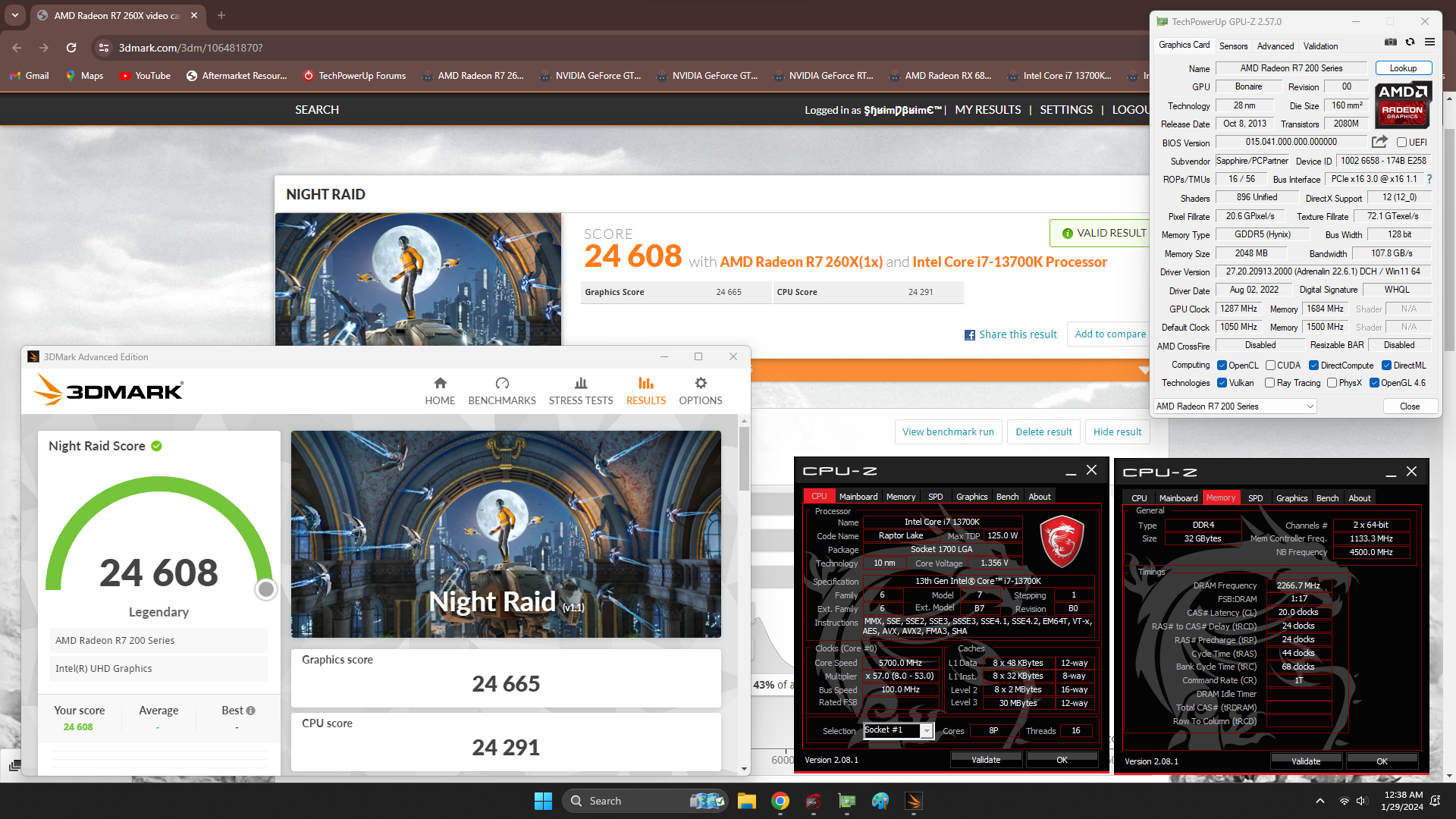
Task: Switch to Validation tab in GPU-Z
Action: [x=1320, y=46]
